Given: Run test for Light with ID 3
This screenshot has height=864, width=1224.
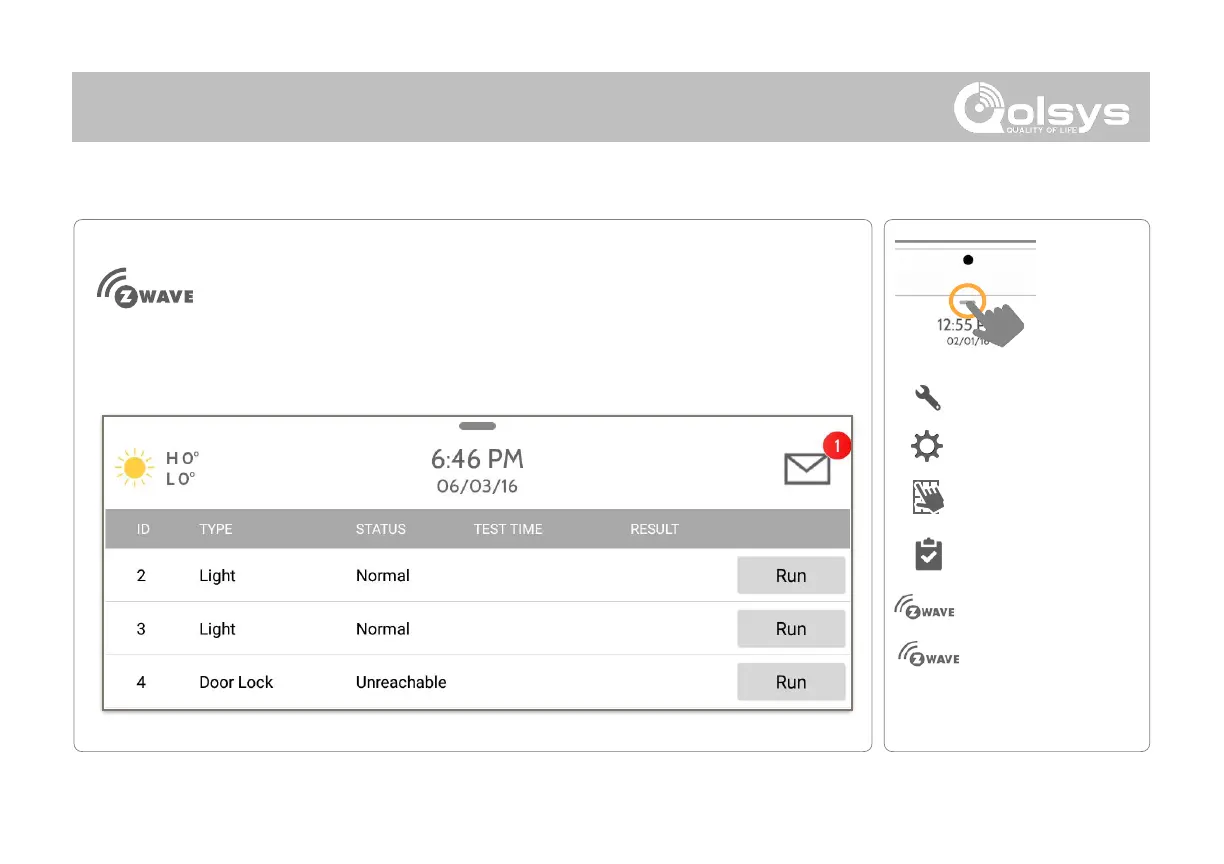Looking at the screenshot, I should pos(791,629).
